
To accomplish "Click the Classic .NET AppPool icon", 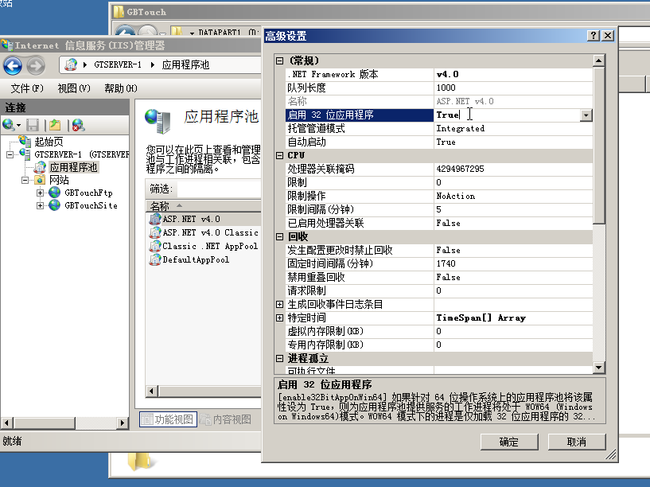I will pyautogui.click(x=155, y=246).
